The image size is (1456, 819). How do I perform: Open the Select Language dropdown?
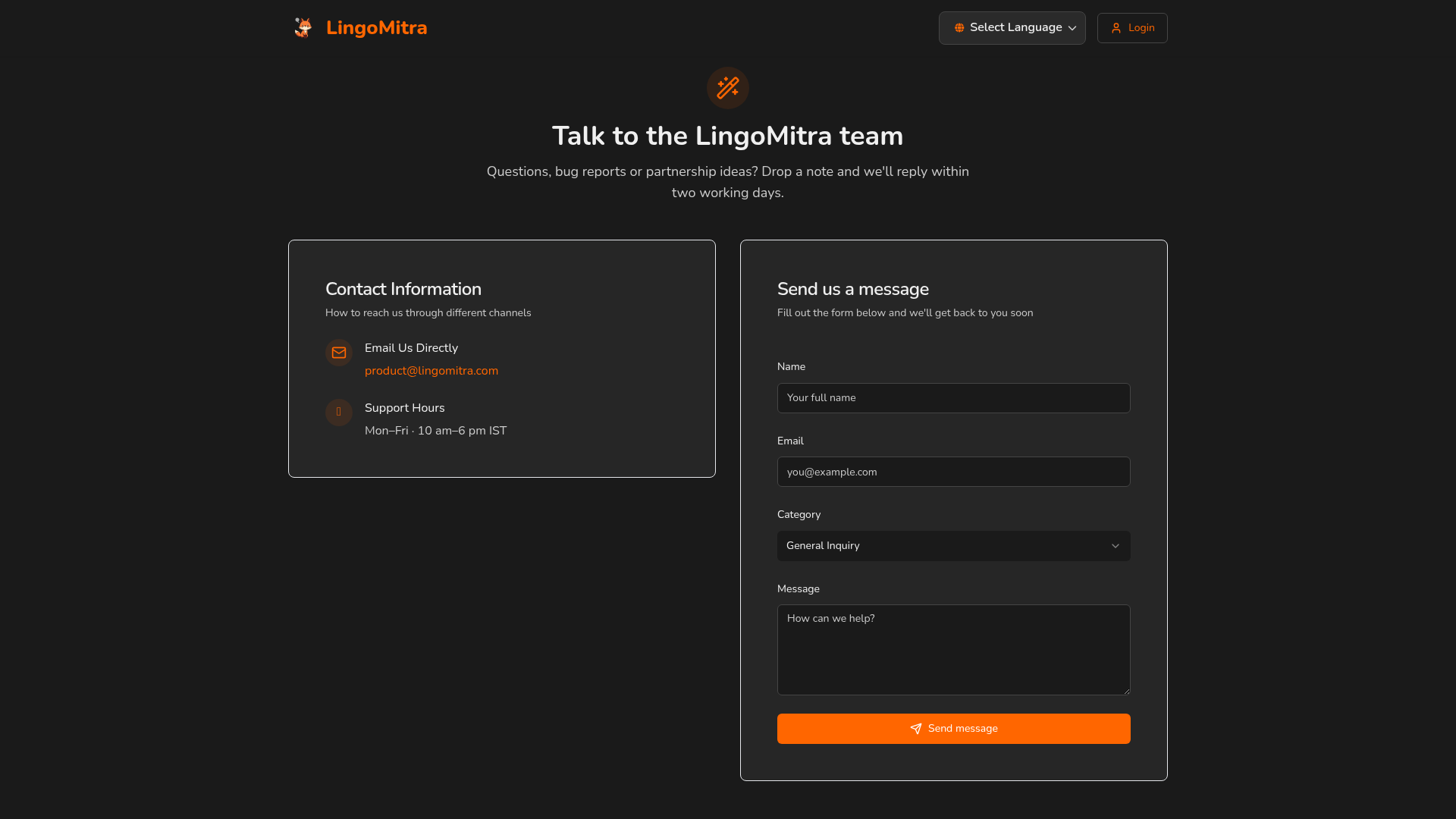(1012, 28)
